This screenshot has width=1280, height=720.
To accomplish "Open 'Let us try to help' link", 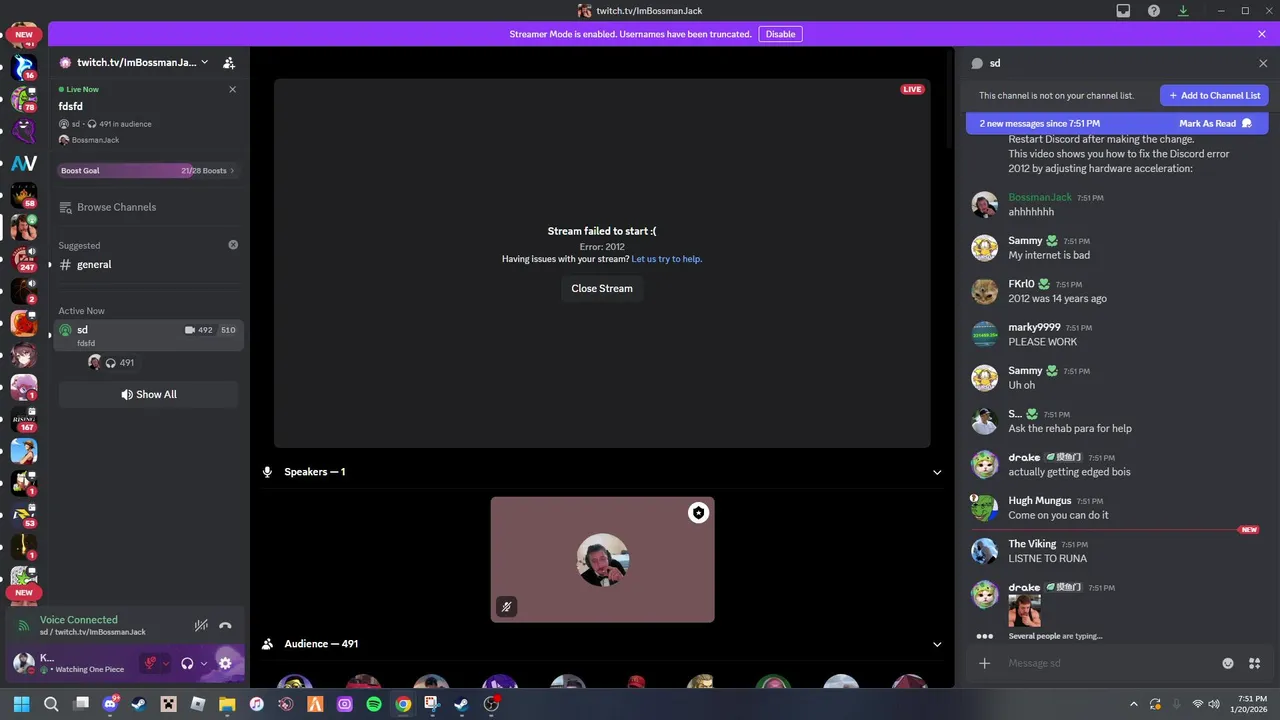I will (667, 259).
